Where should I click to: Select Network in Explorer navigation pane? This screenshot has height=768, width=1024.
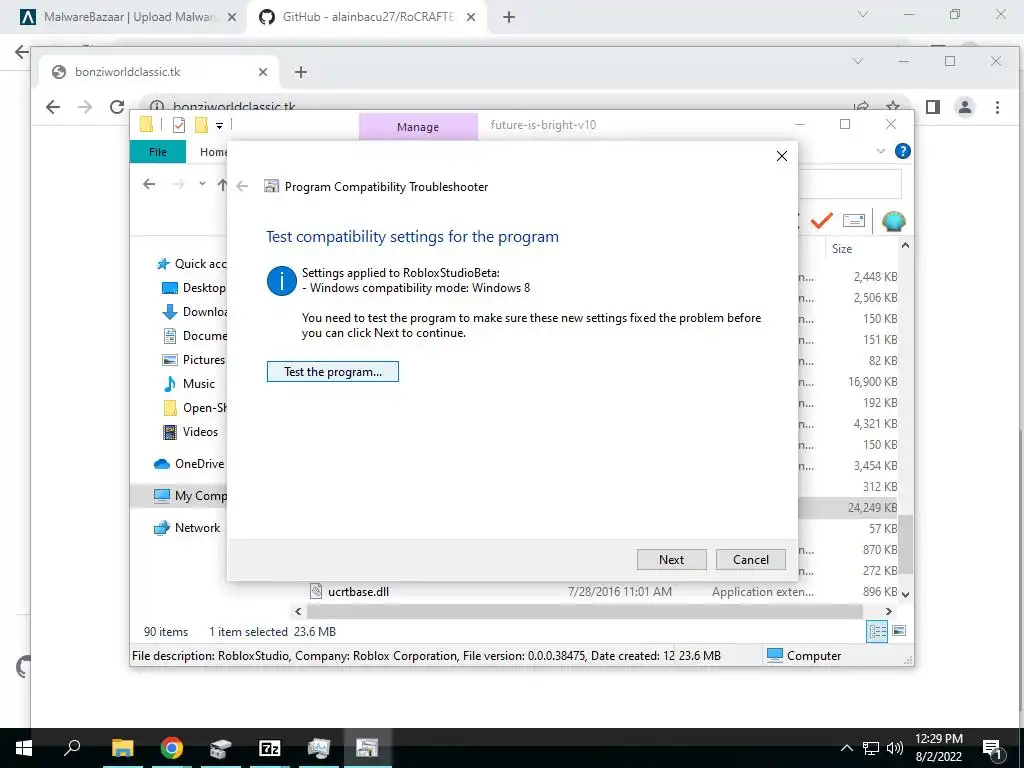pos(187,528)
